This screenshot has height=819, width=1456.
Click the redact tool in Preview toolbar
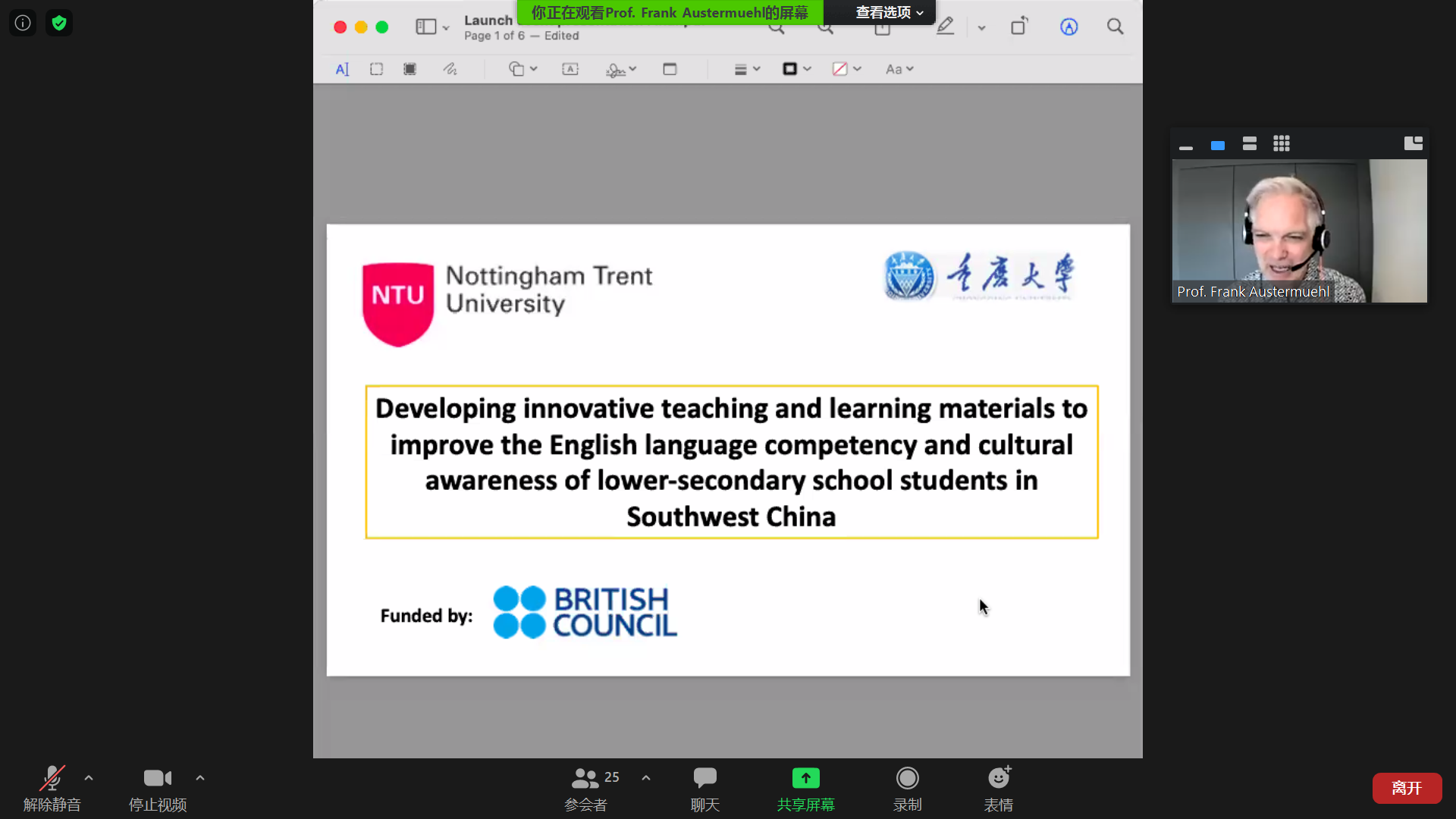coord(409,69)
